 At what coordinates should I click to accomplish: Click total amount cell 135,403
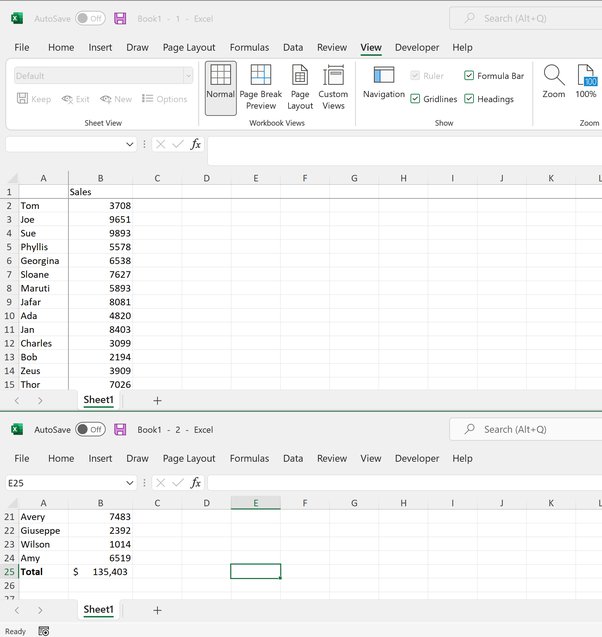pyautogui.click(x=100, y=572)
